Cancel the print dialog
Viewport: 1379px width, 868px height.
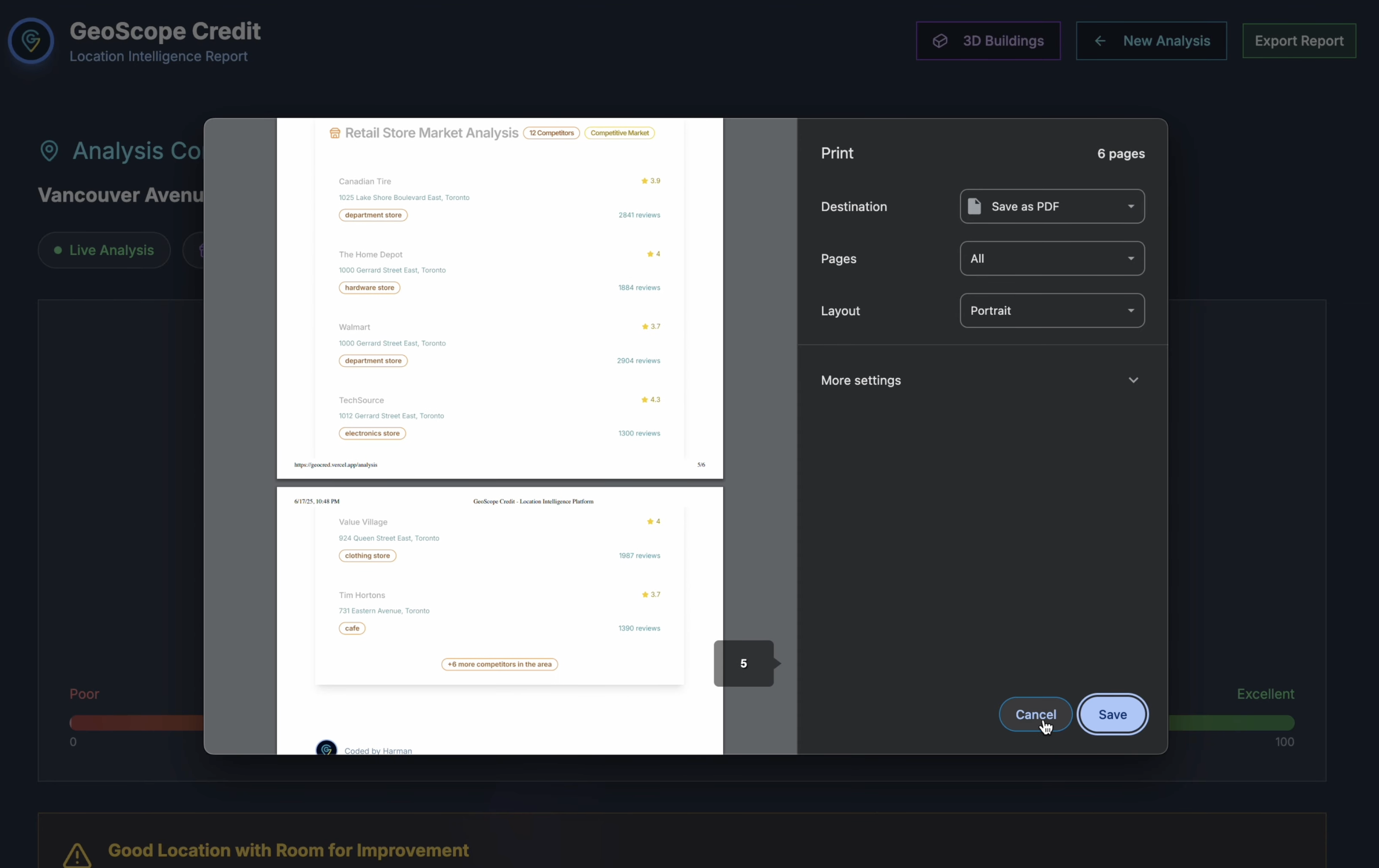[x=1035, y=714]
